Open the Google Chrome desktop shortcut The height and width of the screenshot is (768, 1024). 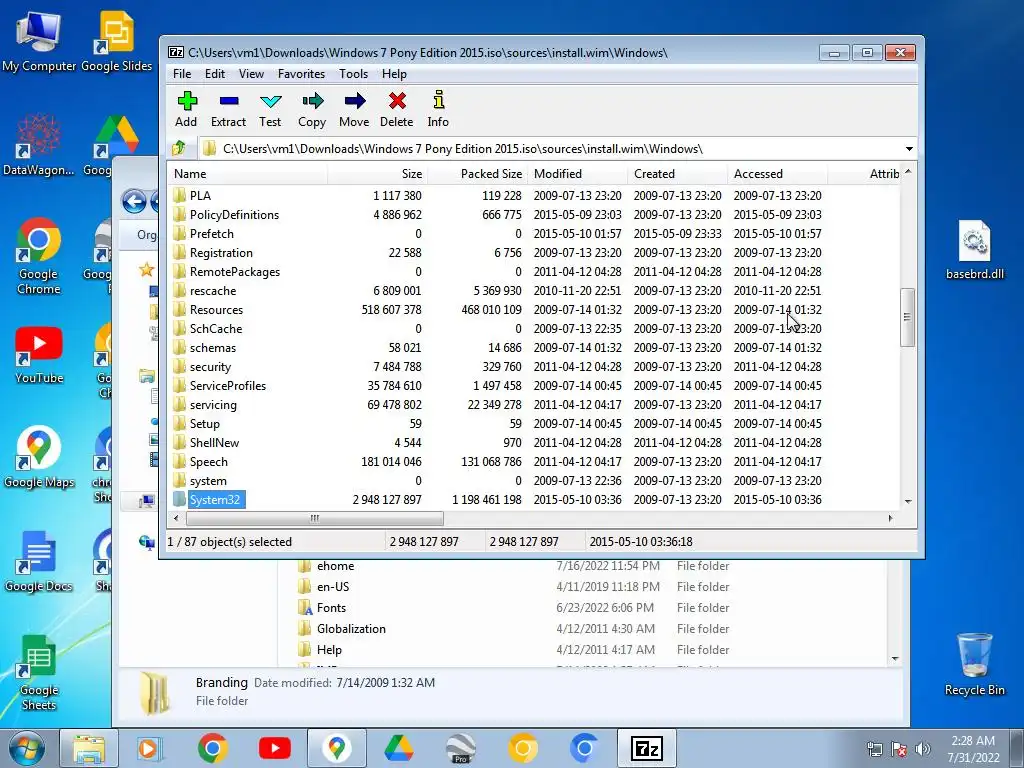(39, 257)
